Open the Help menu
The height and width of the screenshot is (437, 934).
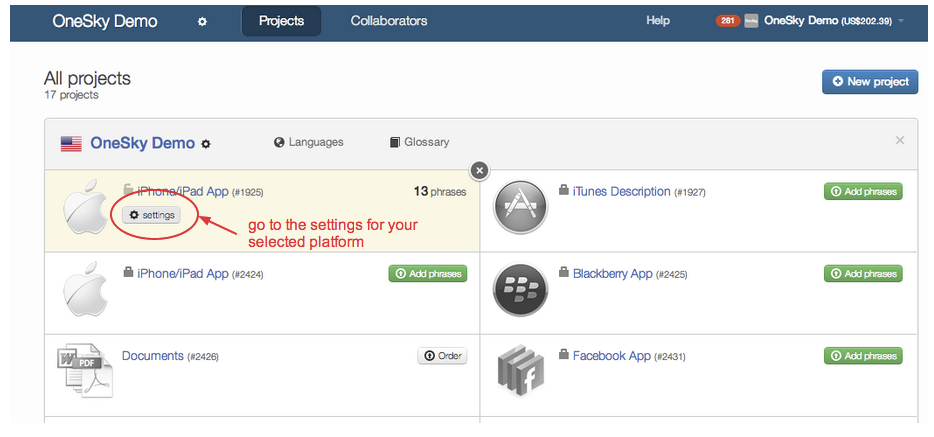click(658, 21)
